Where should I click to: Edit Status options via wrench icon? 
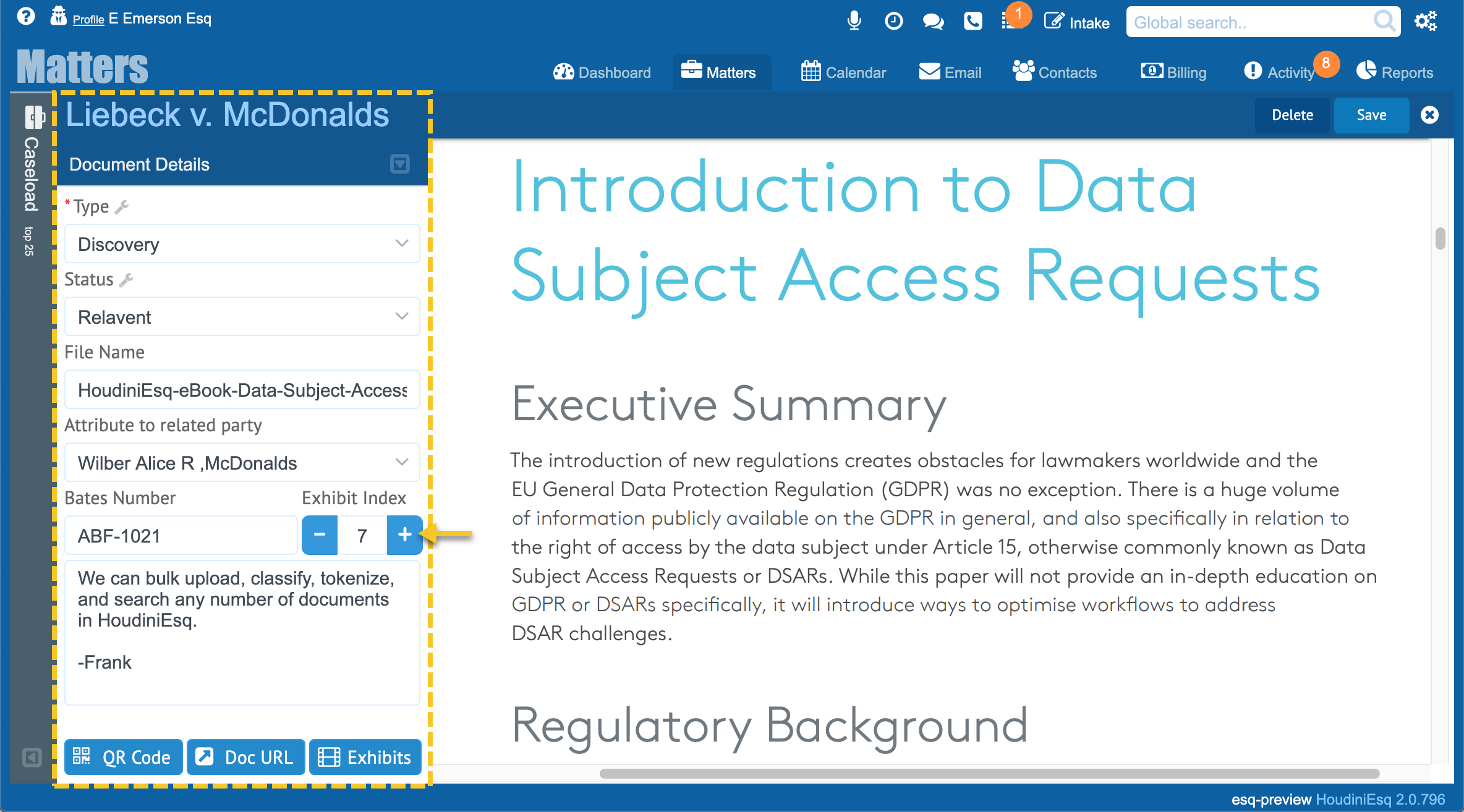point(126,280)
